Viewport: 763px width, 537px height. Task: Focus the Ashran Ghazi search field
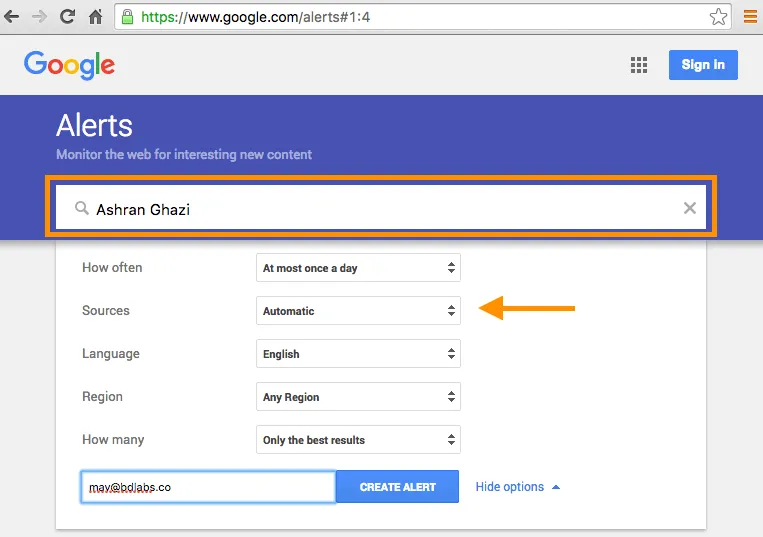[381, 207]
